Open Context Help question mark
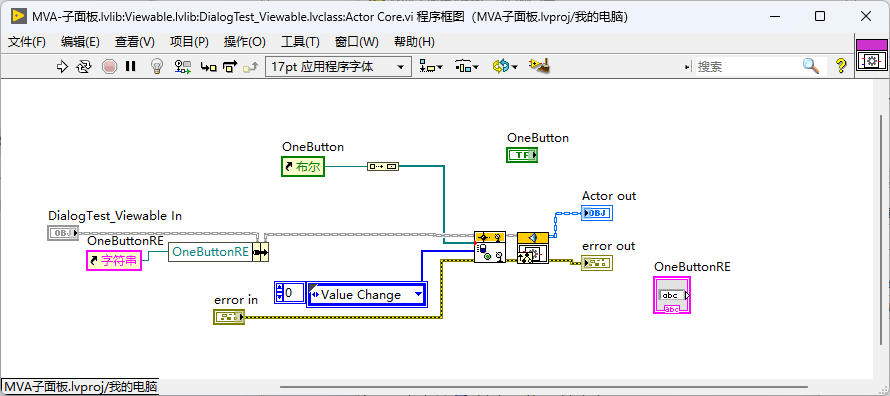The height and width of the screenshot is (396, 890). (841, 66)
